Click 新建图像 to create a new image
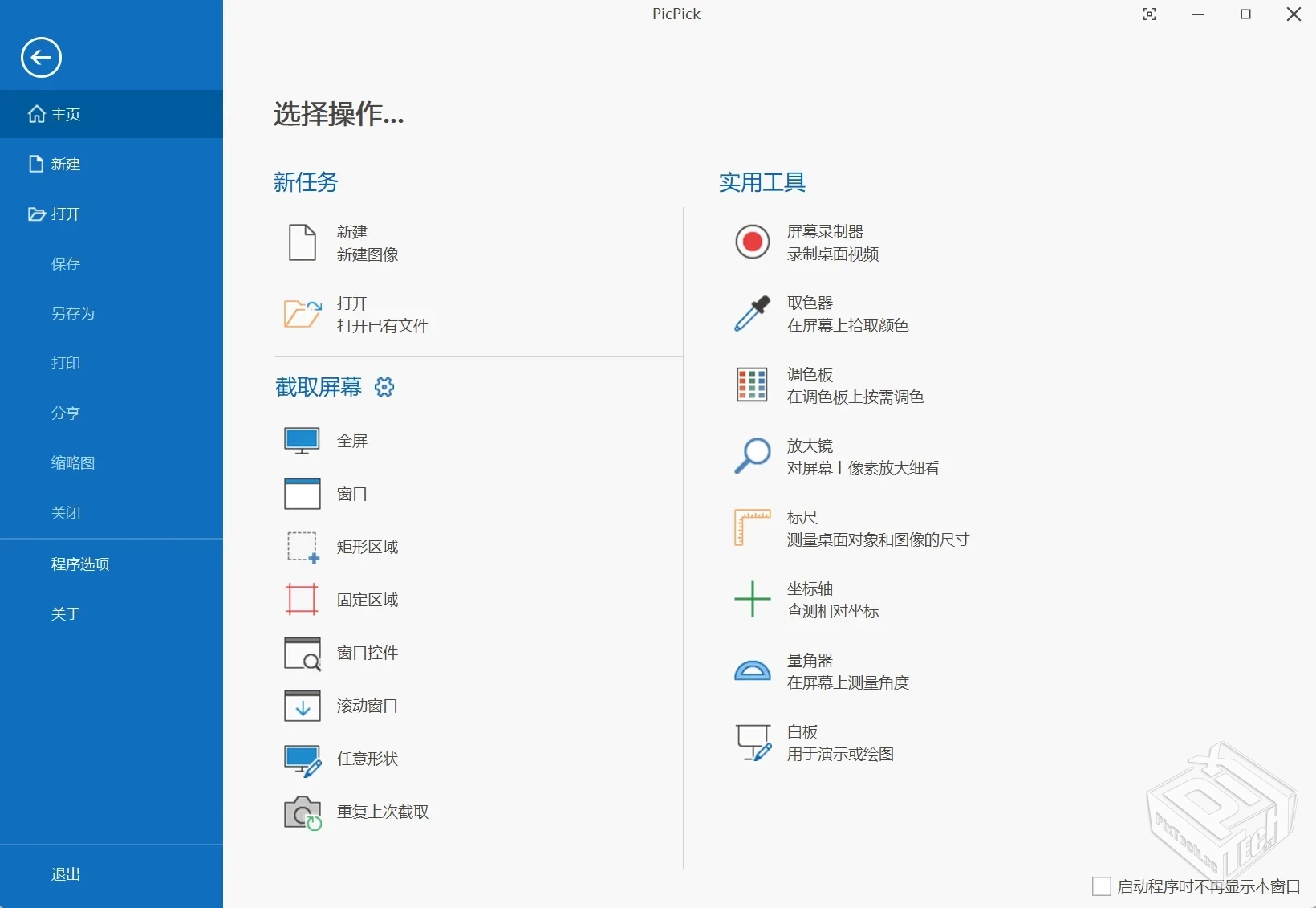The image size is (1316, 908). tap(368, 254)
